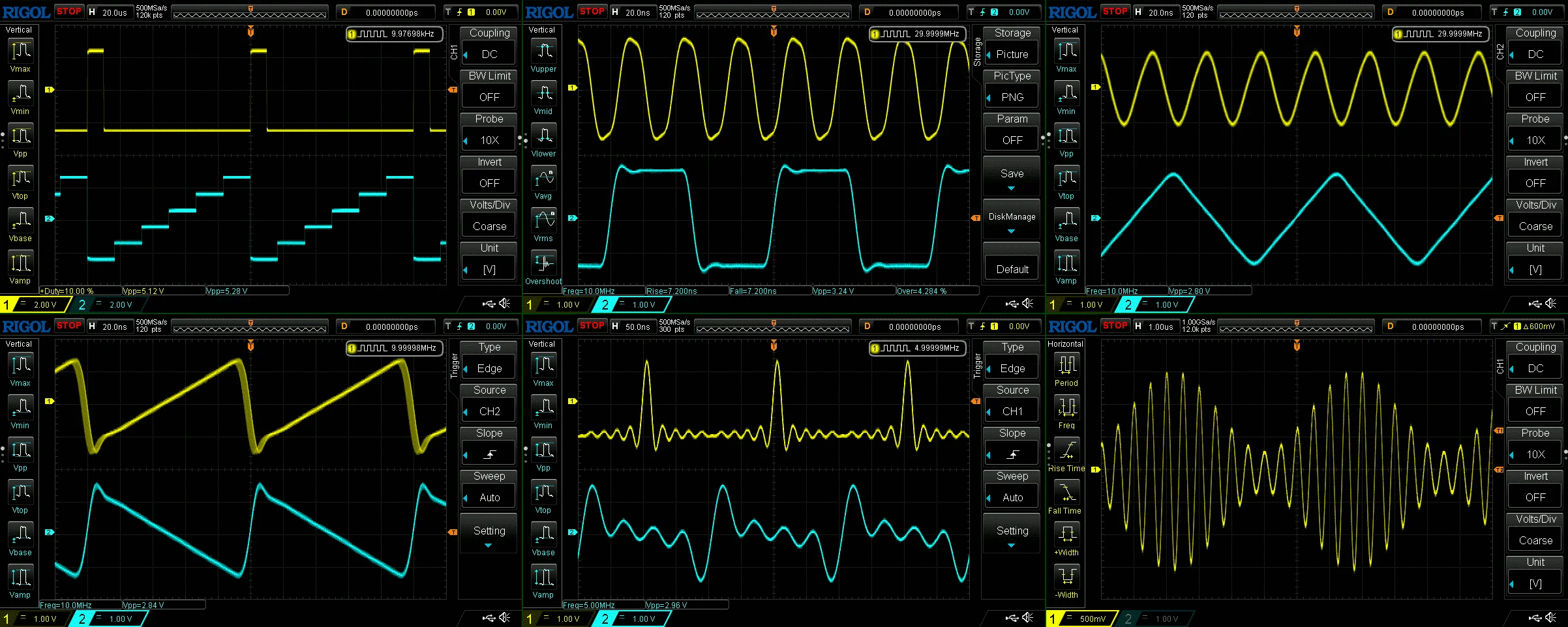Open Coupling DC selector on the staircase screen
Viewport: 1568px width, 627px height.
pos(489,46)
